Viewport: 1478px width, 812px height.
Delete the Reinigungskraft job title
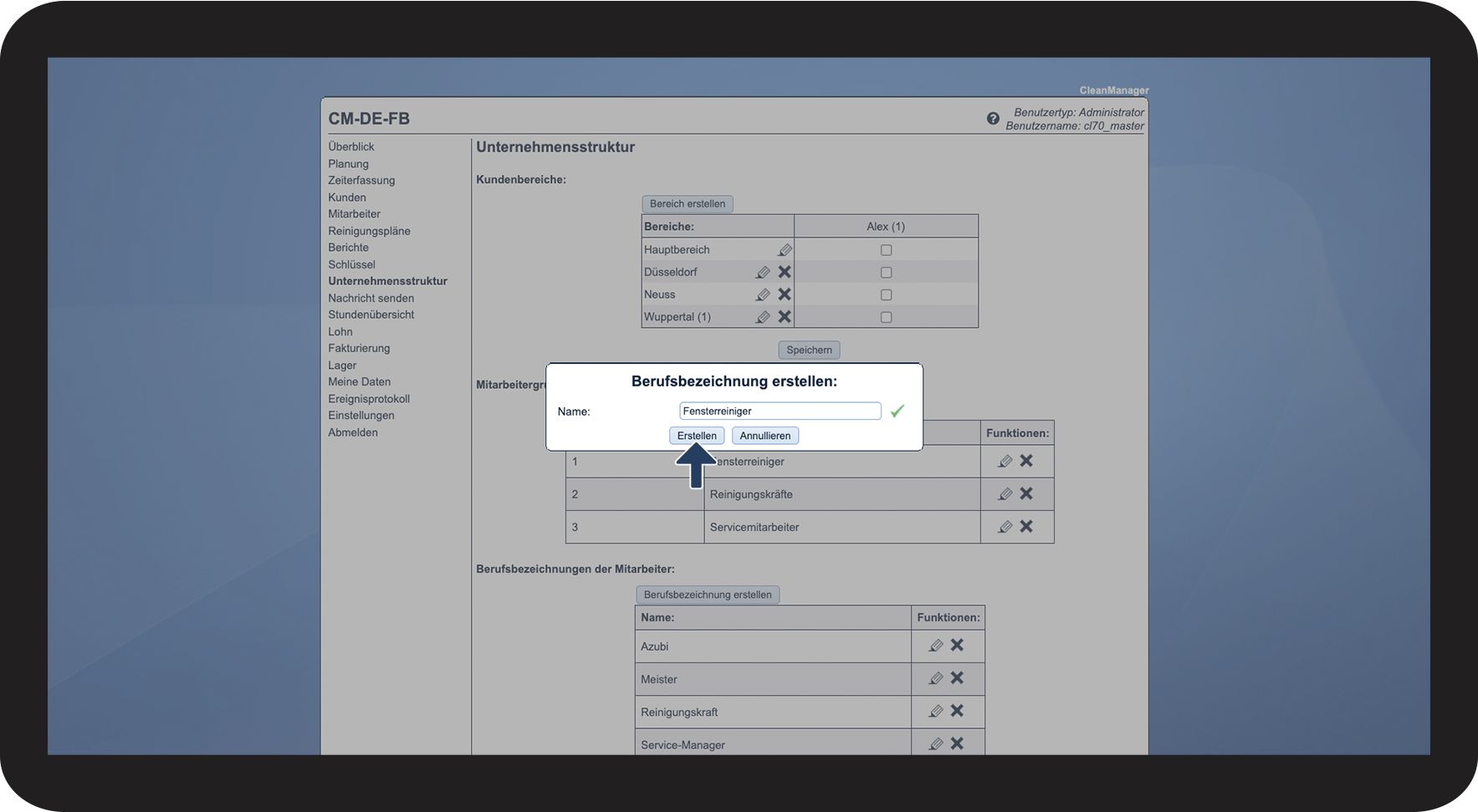coord(957,711)
